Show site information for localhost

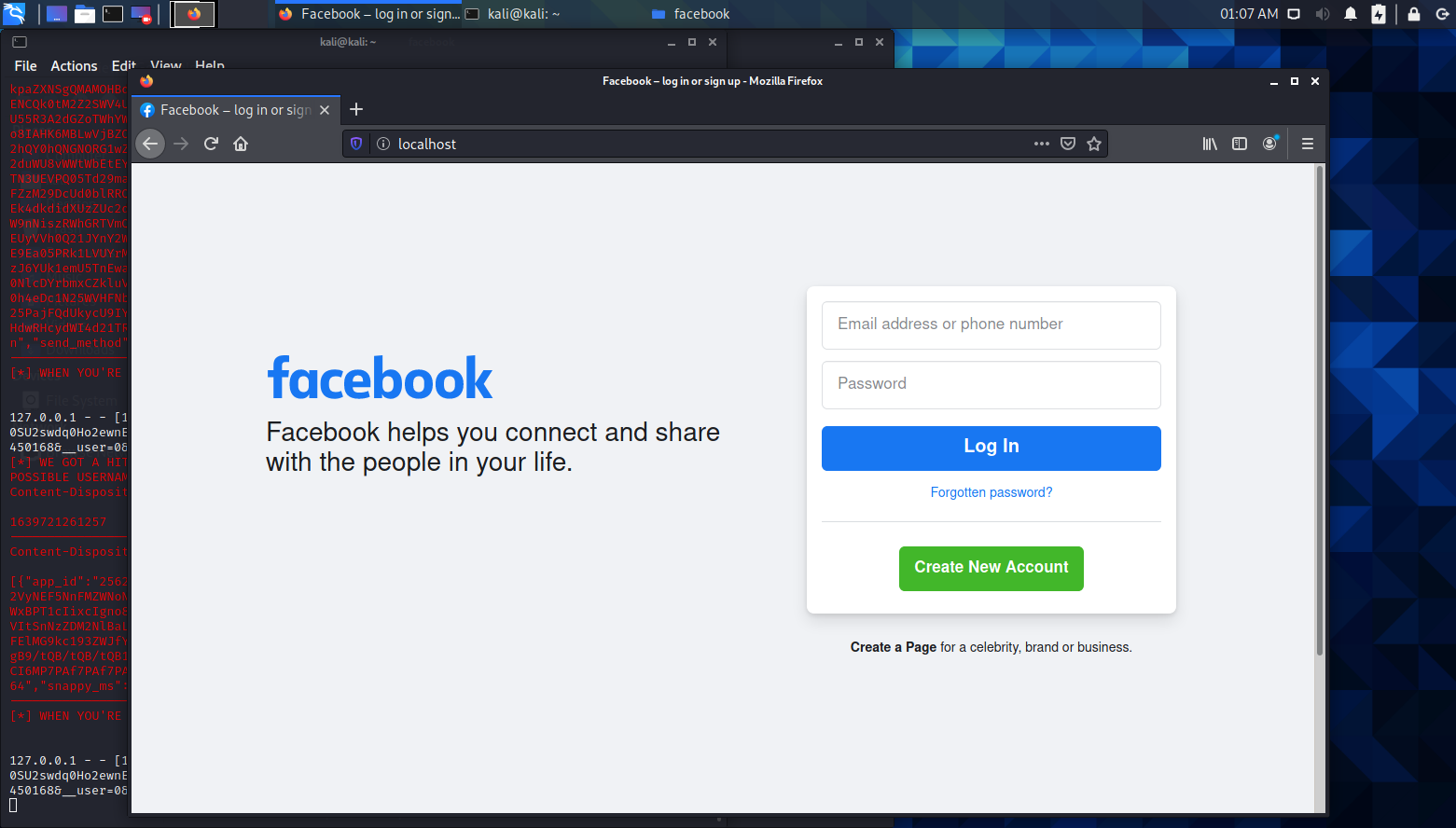pos(382,144)
